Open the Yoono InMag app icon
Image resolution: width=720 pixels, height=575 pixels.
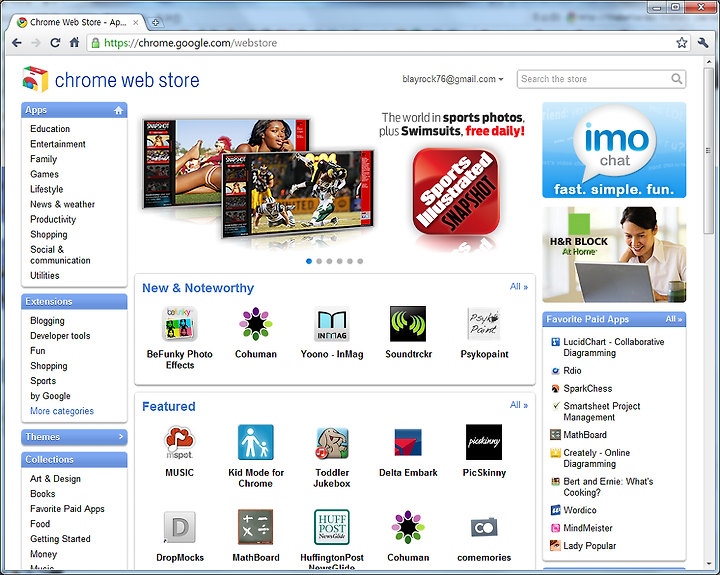pos(332,324)
